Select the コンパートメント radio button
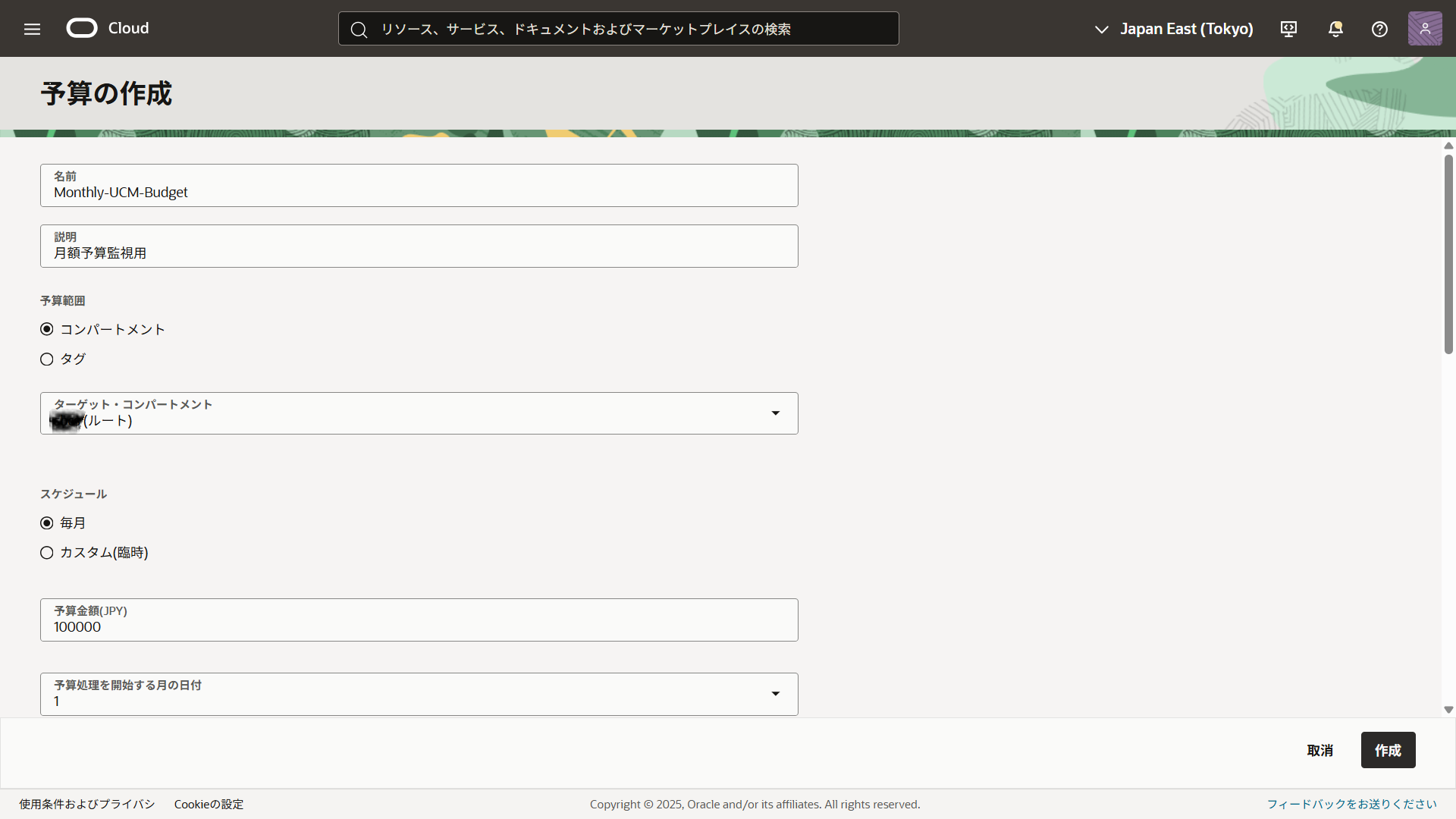This screenshot has height=819, width=1456. 47,329
